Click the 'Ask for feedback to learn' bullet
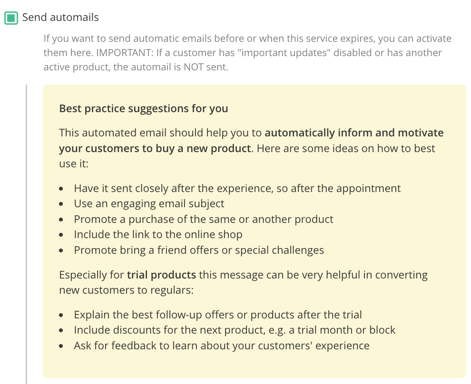This screenshot has height=384, width=471. [x=222, y=346]
